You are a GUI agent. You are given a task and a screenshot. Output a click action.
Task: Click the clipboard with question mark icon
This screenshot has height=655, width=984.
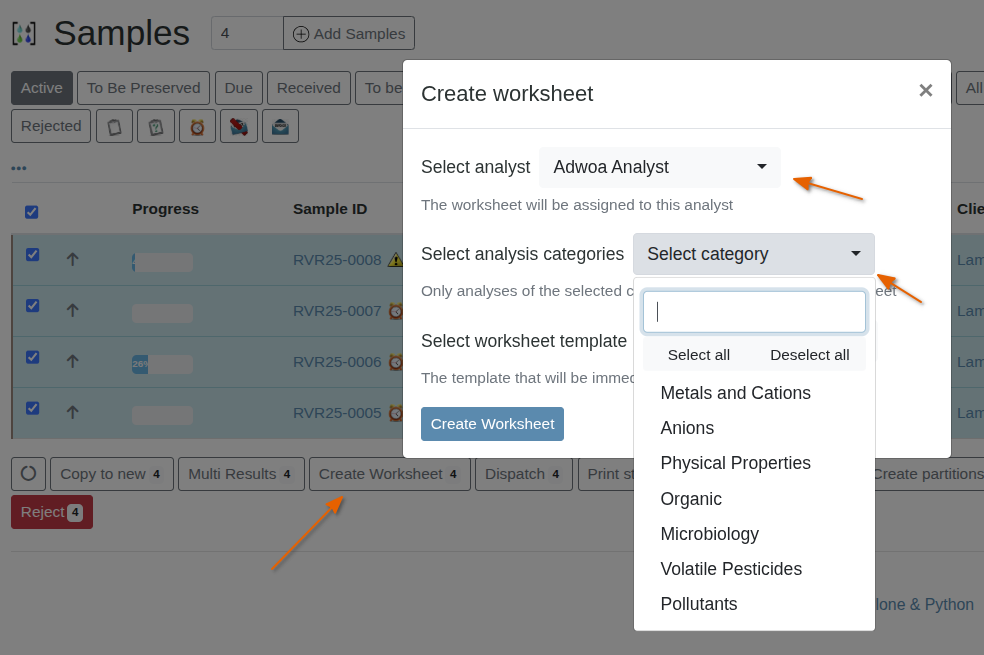155,125
